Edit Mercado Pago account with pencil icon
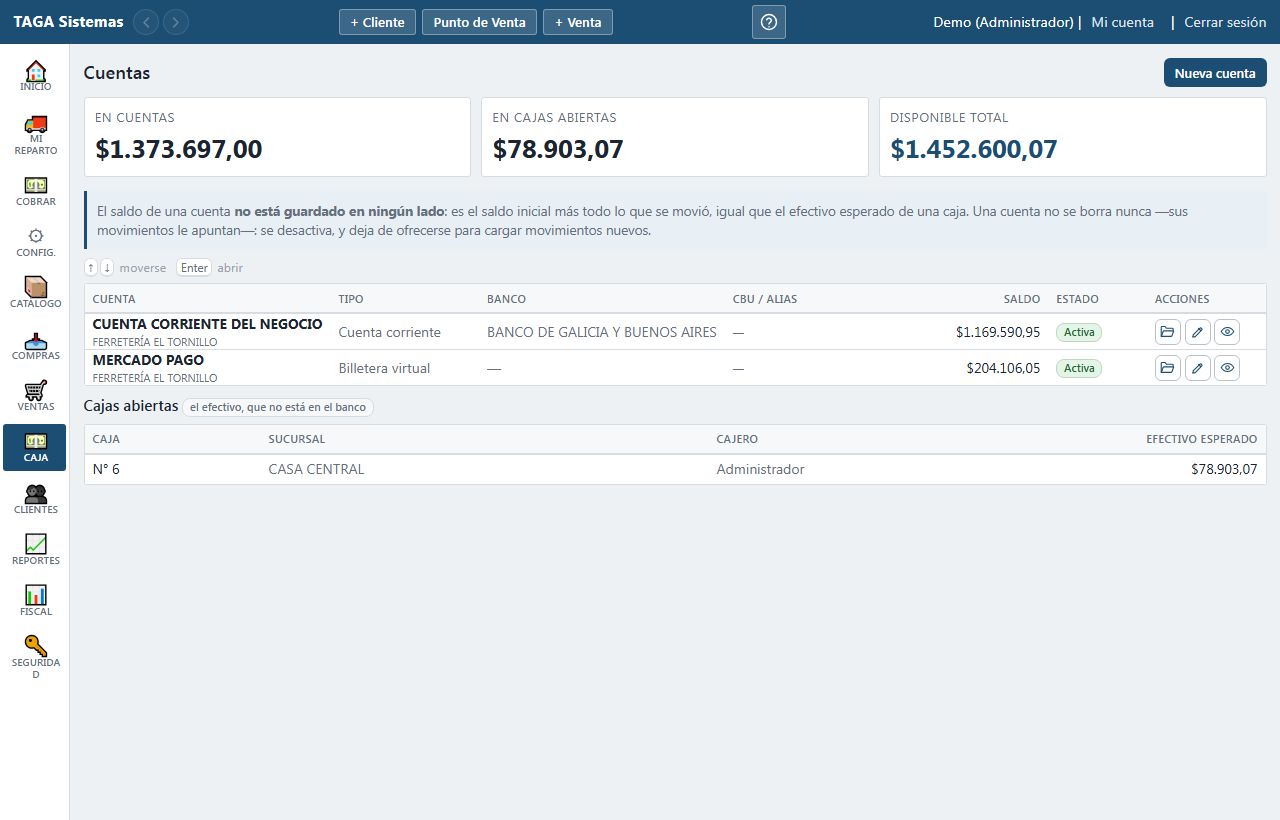 (x=1197, y=368)
